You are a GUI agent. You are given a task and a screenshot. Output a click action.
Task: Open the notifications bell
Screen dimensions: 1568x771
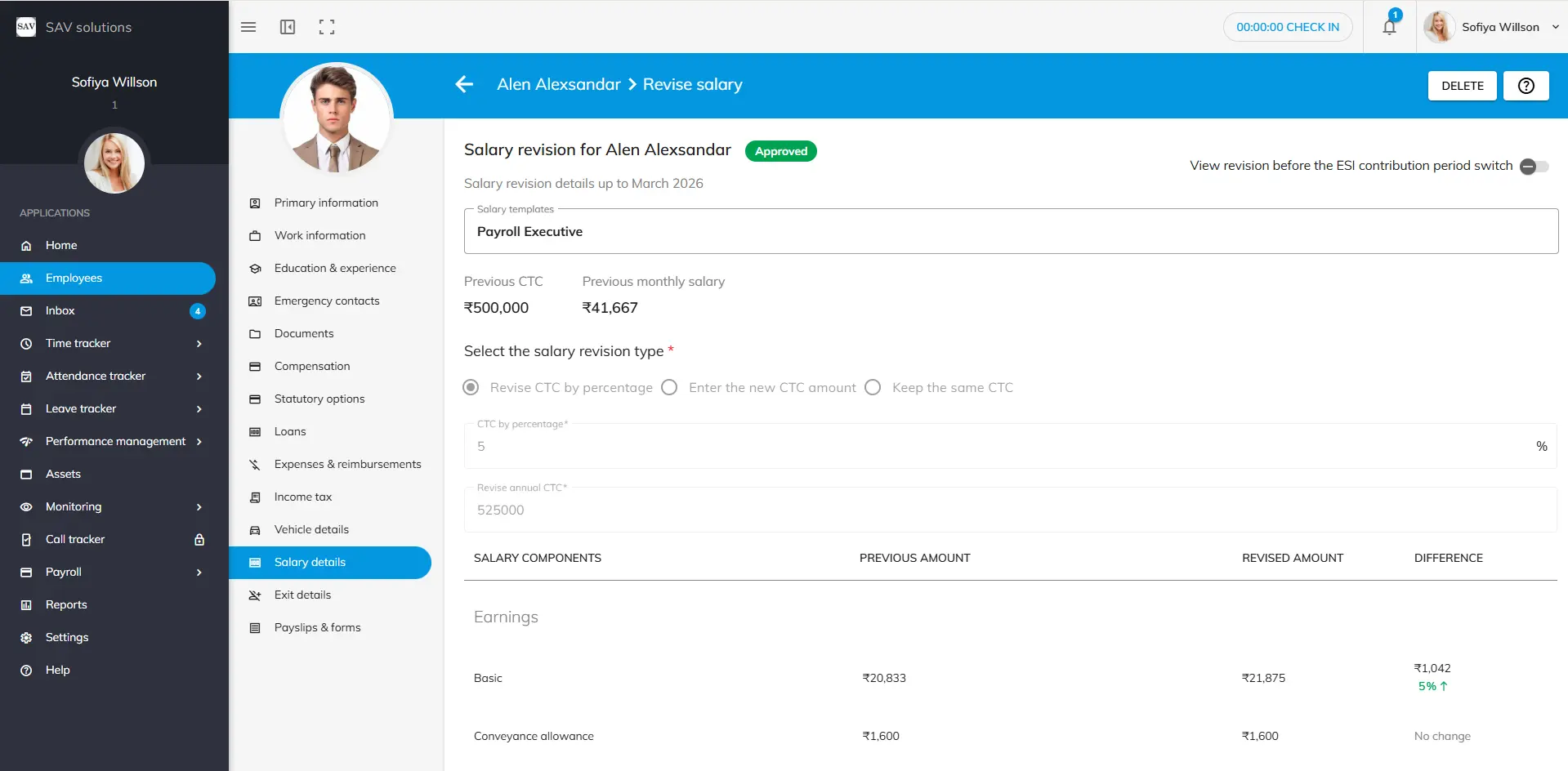point(1389,27)
